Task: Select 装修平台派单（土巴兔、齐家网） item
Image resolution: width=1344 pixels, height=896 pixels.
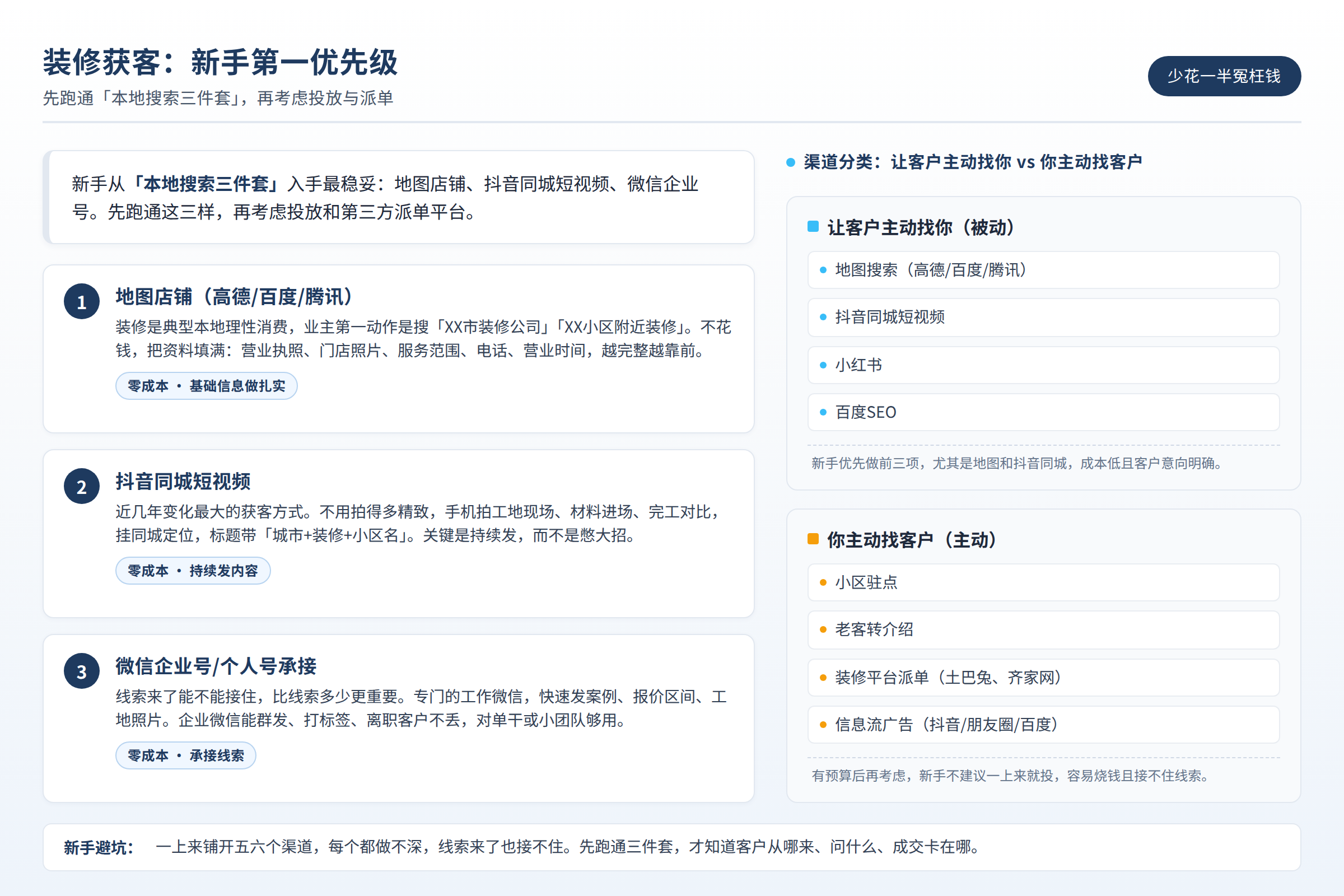Action: point(1043,677)
